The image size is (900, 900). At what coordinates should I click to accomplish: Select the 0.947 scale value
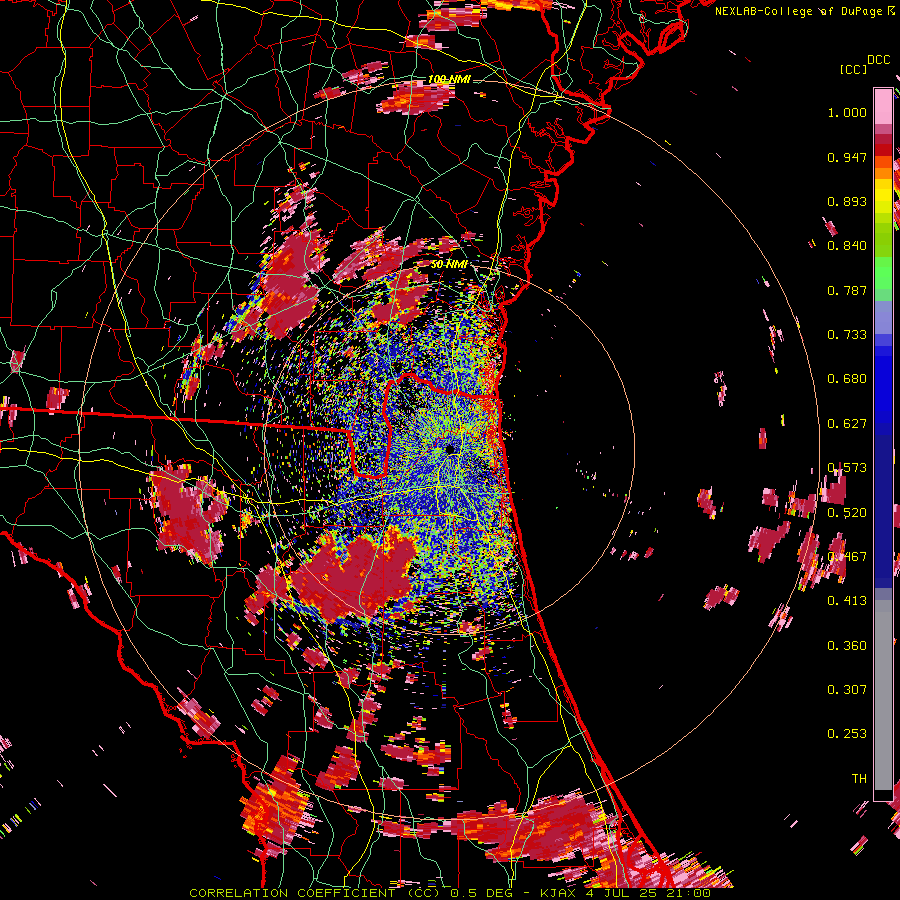[x=847, y=157]
